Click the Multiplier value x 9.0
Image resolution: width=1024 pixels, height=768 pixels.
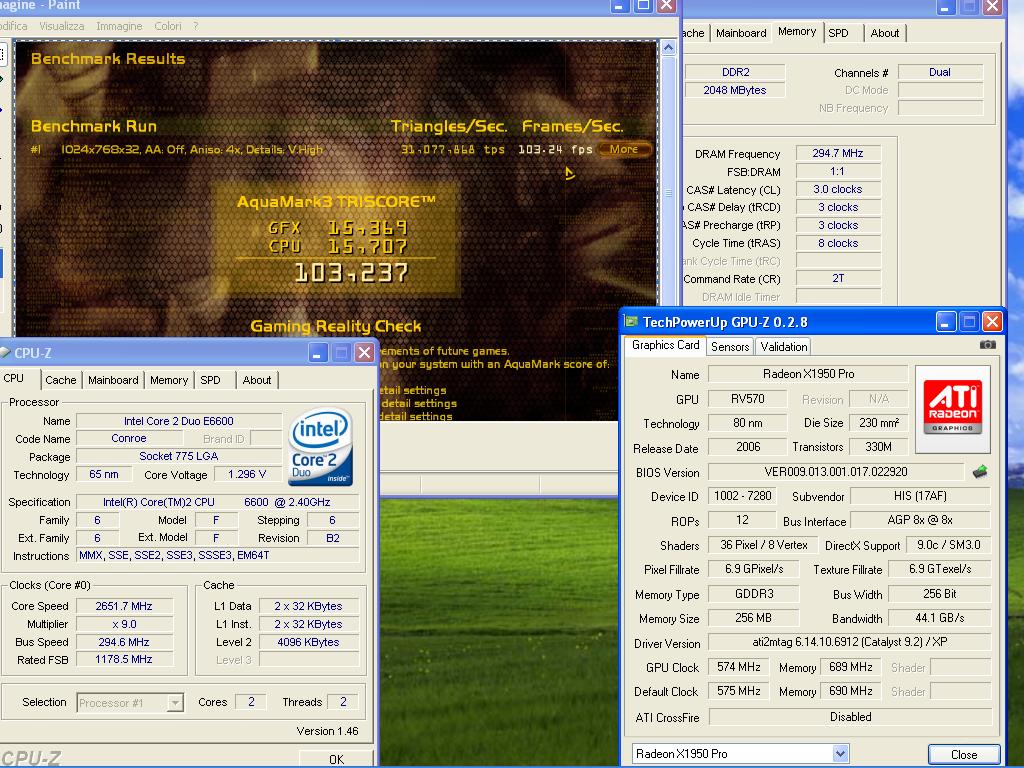(124, 624)
